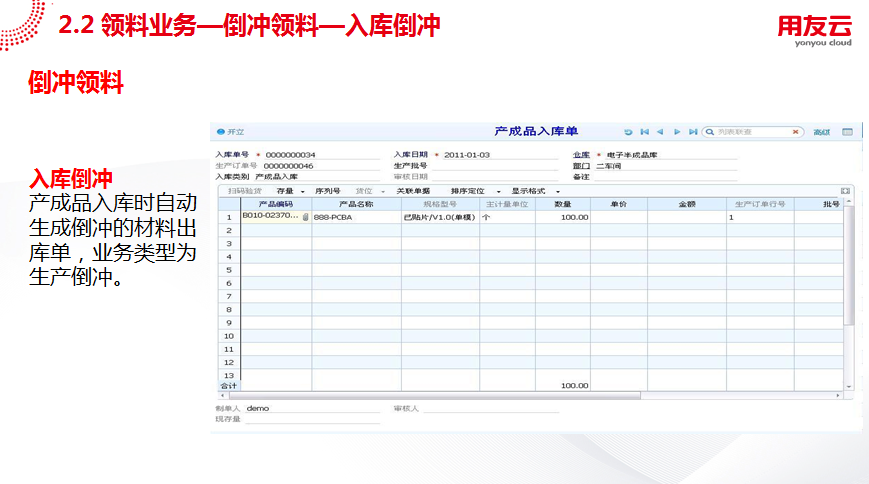This screenshot has width=869, height=484.
Task: Click the 规格型号 column header
Action: 441,204
